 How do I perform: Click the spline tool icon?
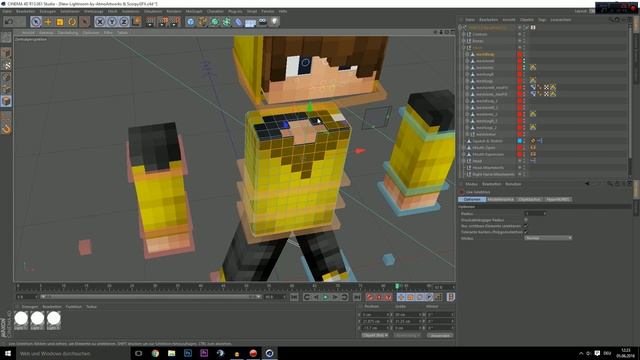point(202,22)
